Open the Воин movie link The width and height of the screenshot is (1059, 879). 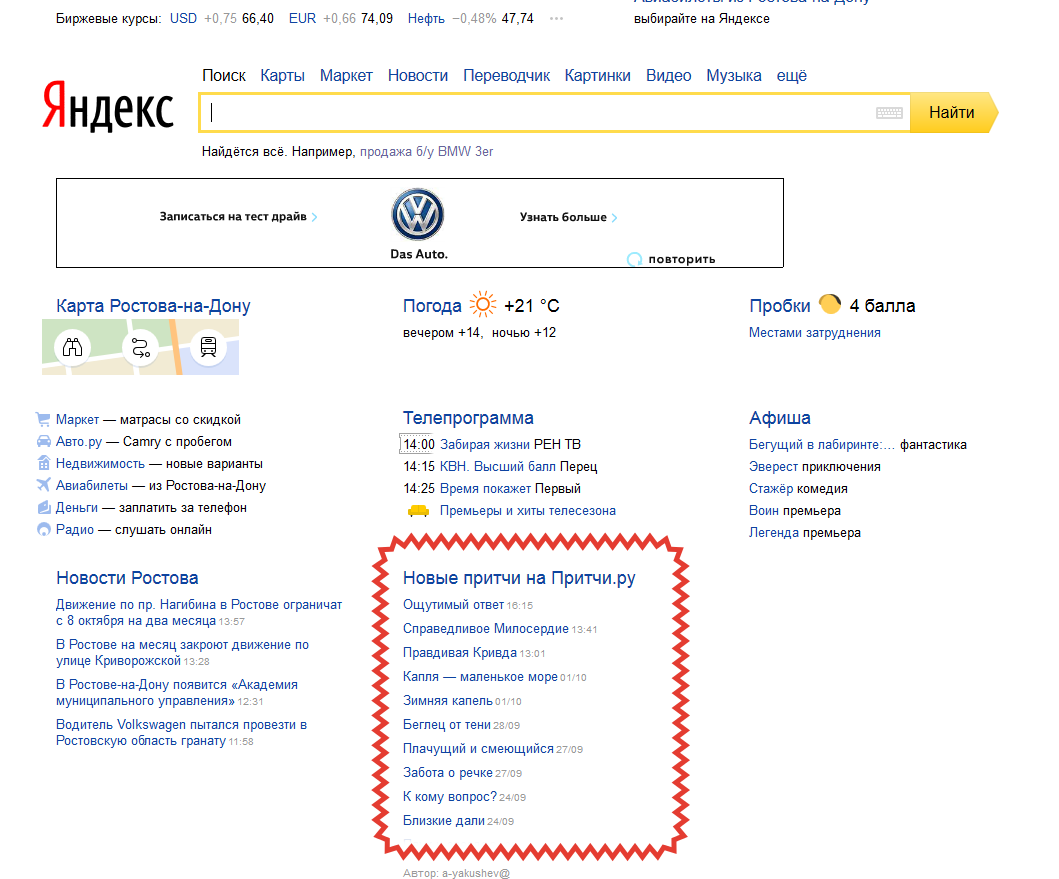pos(764,511)
